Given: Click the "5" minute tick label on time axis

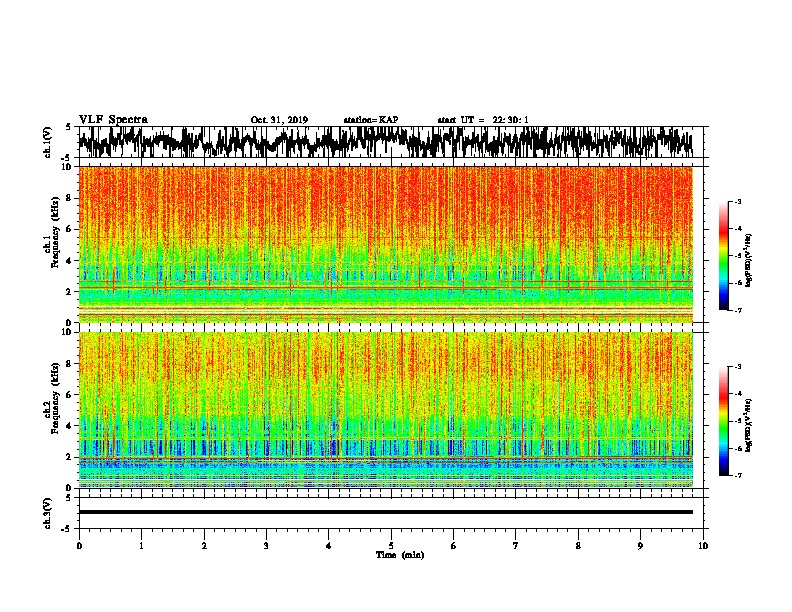Looking at the screenshot, I should coord(391,546).
